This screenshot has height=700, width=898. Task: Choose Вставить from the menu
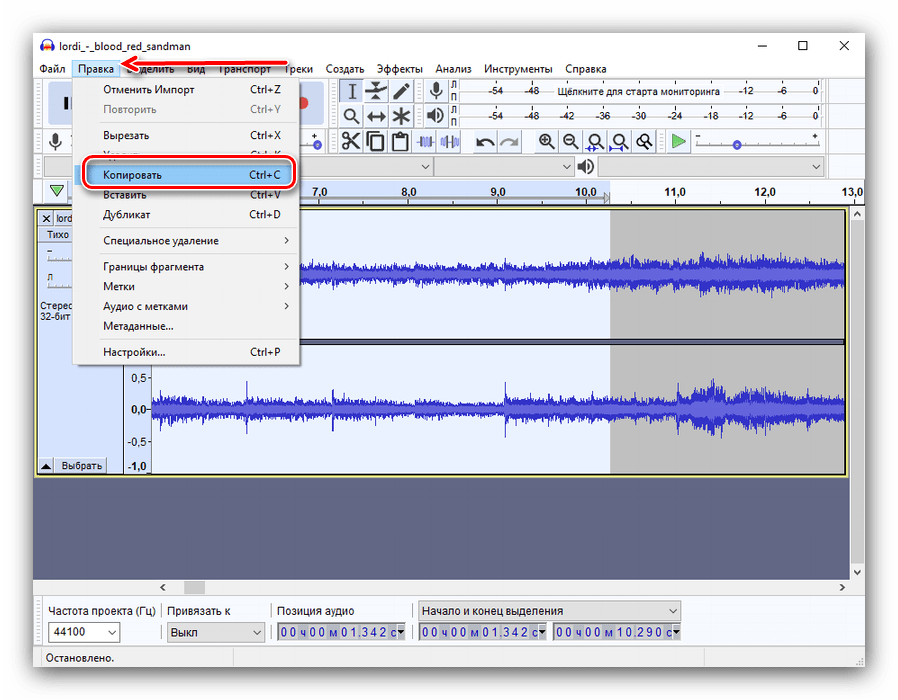pyautogui.click(x=186, y=195)
